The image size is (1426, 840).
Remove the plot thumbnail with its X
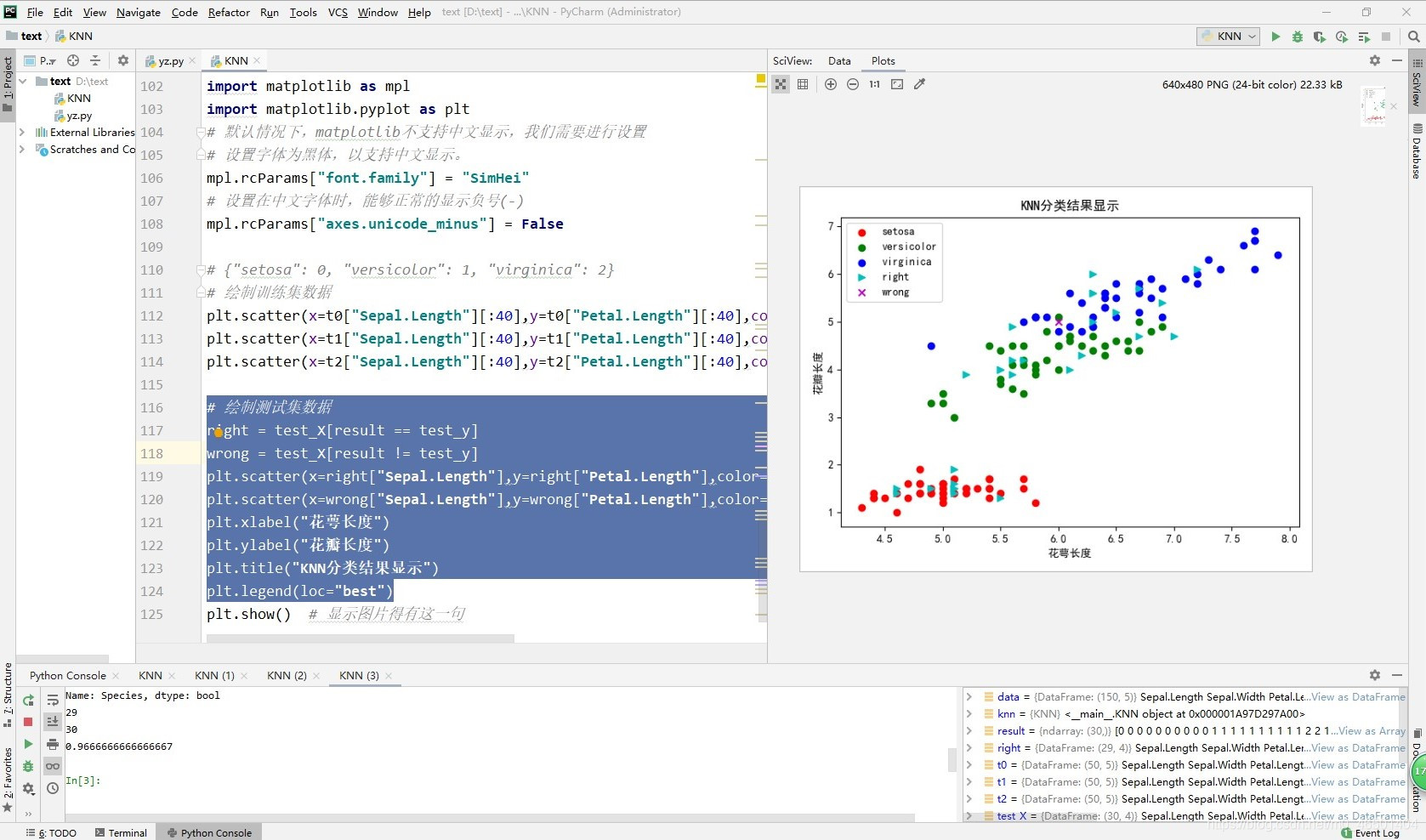(x=1394, y=106)
